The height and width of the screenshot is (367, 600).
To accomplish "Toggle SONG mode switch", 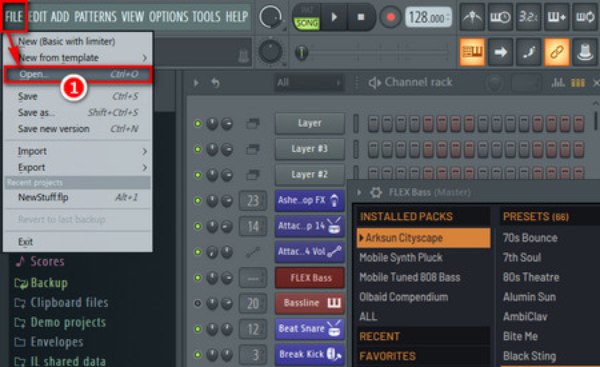I will coord(307,23).
